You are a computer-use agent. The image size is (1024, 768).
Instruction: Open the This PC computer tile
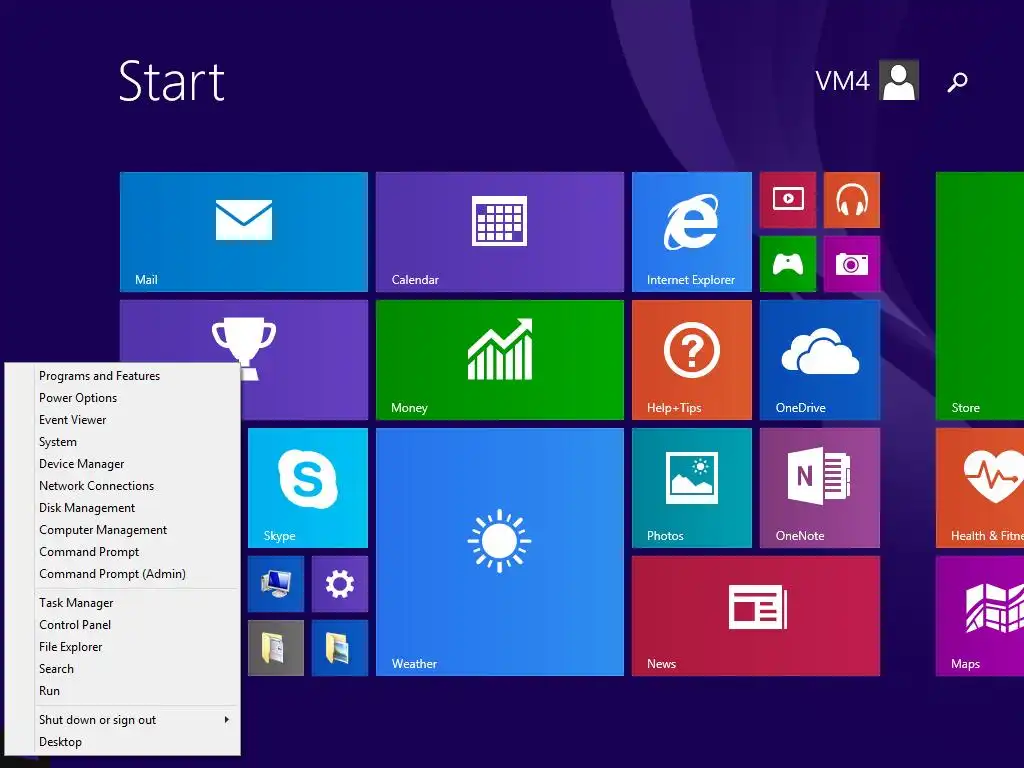[x=276, y=584]
